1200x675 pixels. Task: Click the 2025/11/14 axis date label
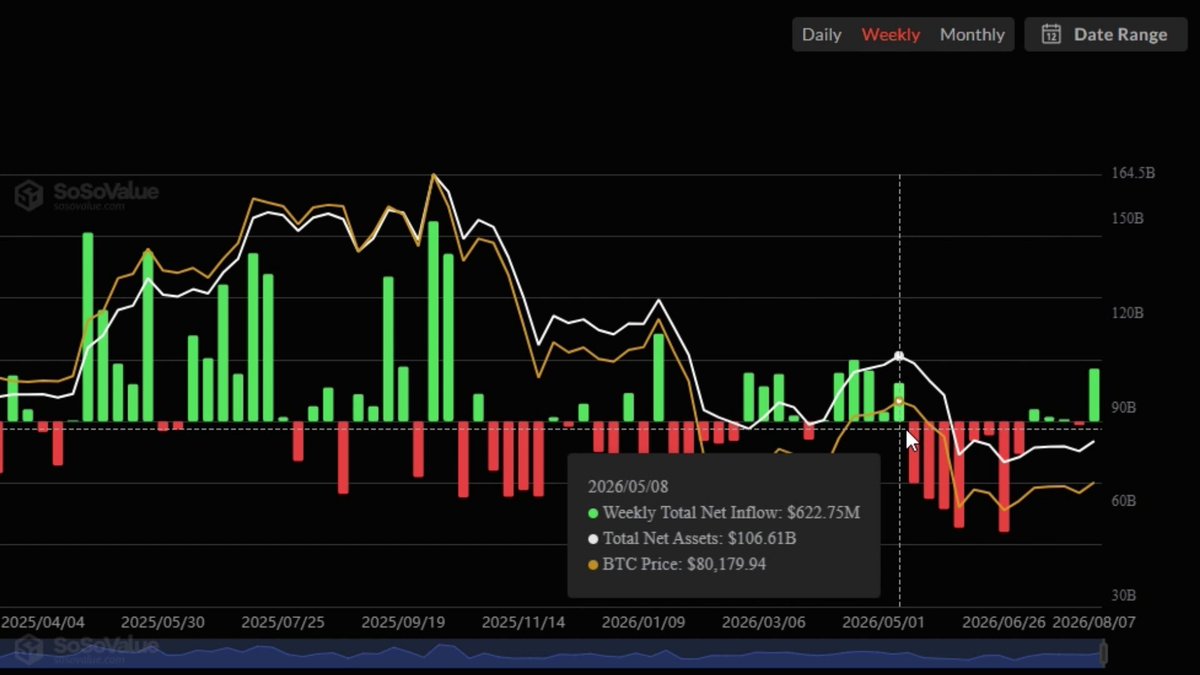(523, 621)
